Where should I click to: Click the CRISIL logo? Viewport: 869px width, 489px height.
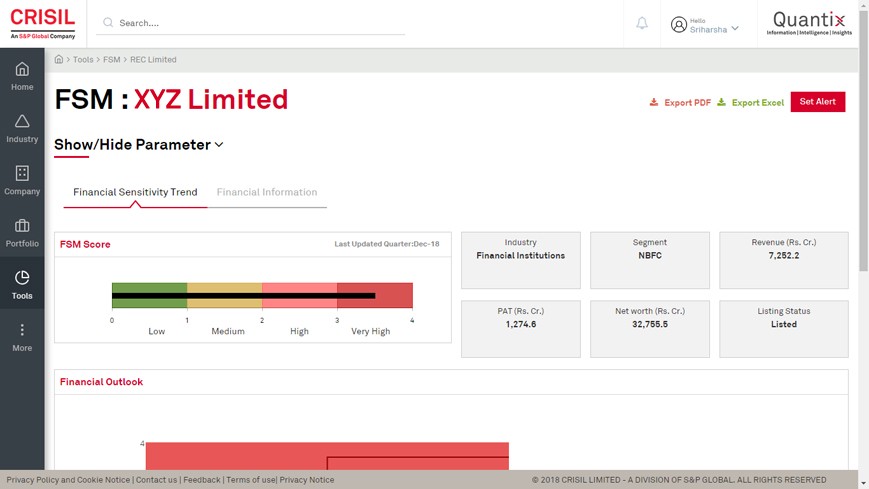coord(42,22)
